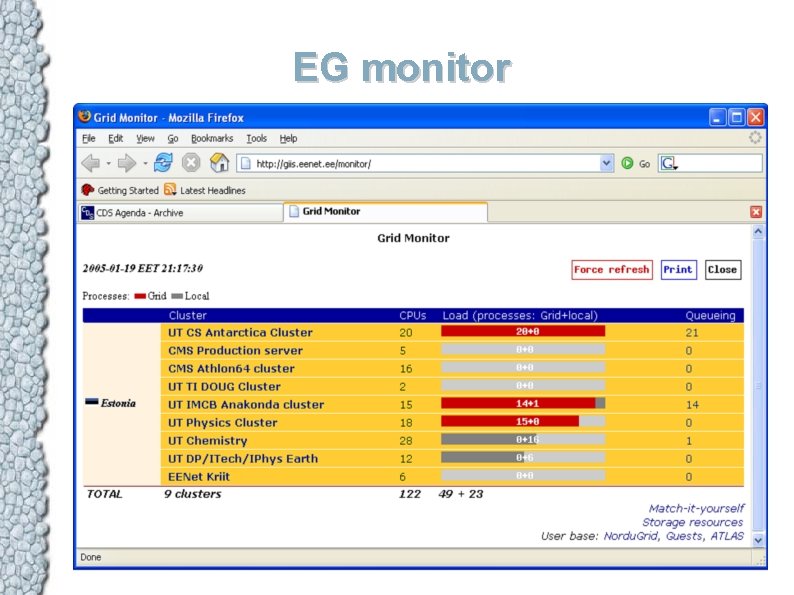Open UT Chemistry cluster link
The height and width of the screenshot is (595, 794).
point(207,441)
